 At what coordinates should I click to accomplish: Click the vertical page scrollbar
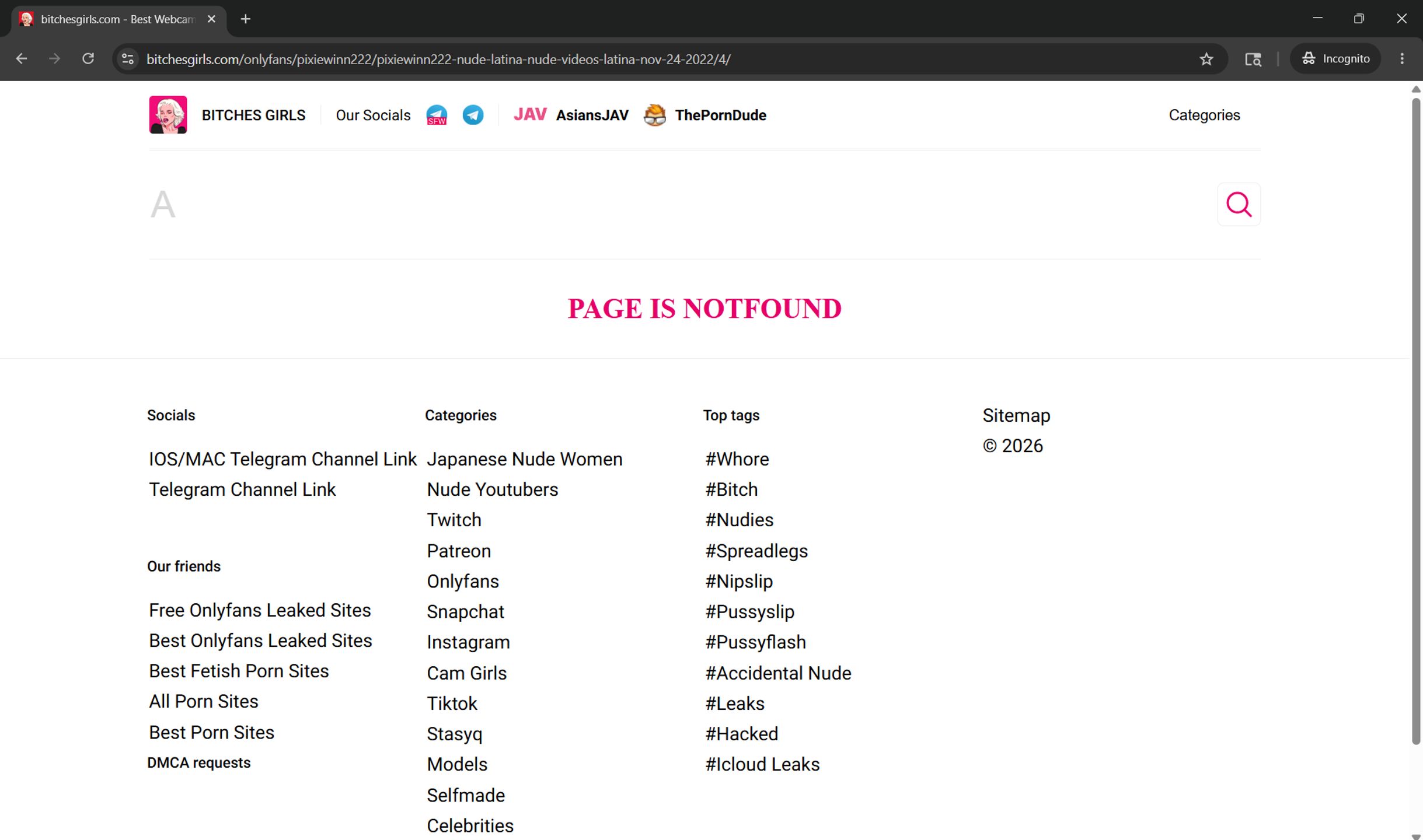pyautogui.click(x=1415, y=420)
